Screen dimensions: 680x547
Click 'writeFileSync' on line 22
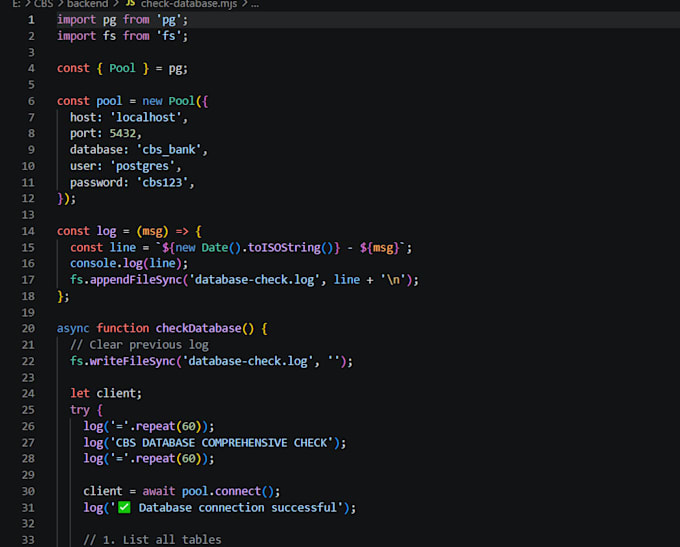[x=132, y=361]
